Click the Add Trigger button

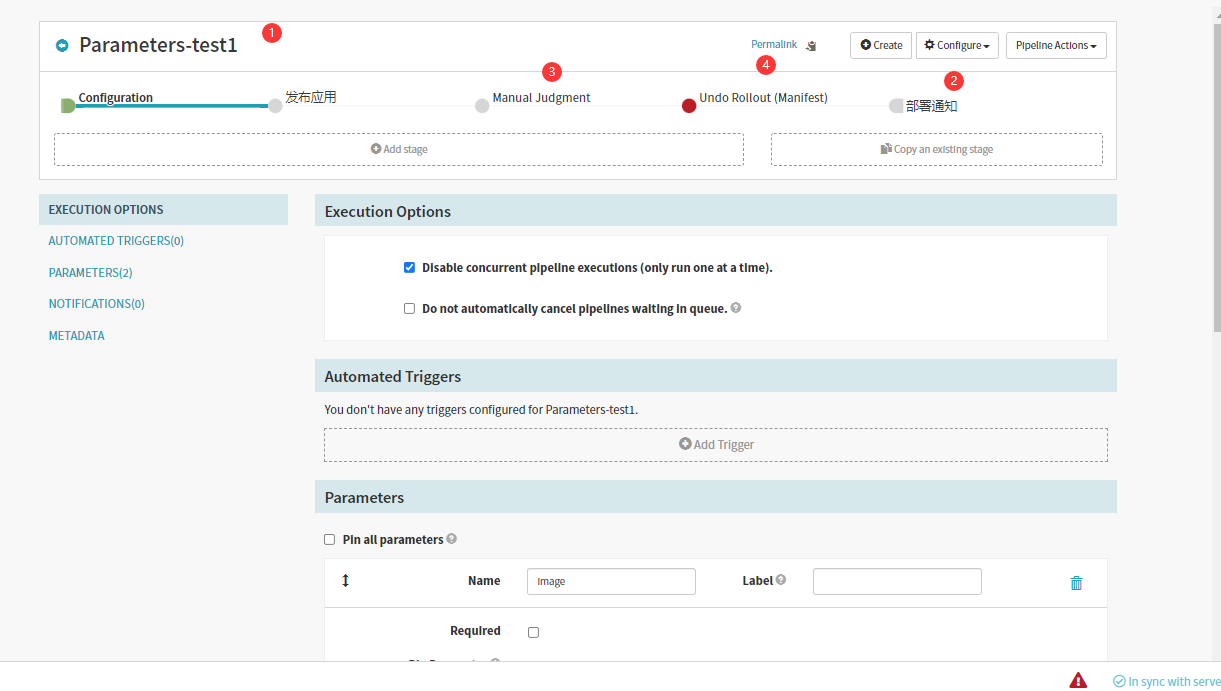[x=716, y=445]
